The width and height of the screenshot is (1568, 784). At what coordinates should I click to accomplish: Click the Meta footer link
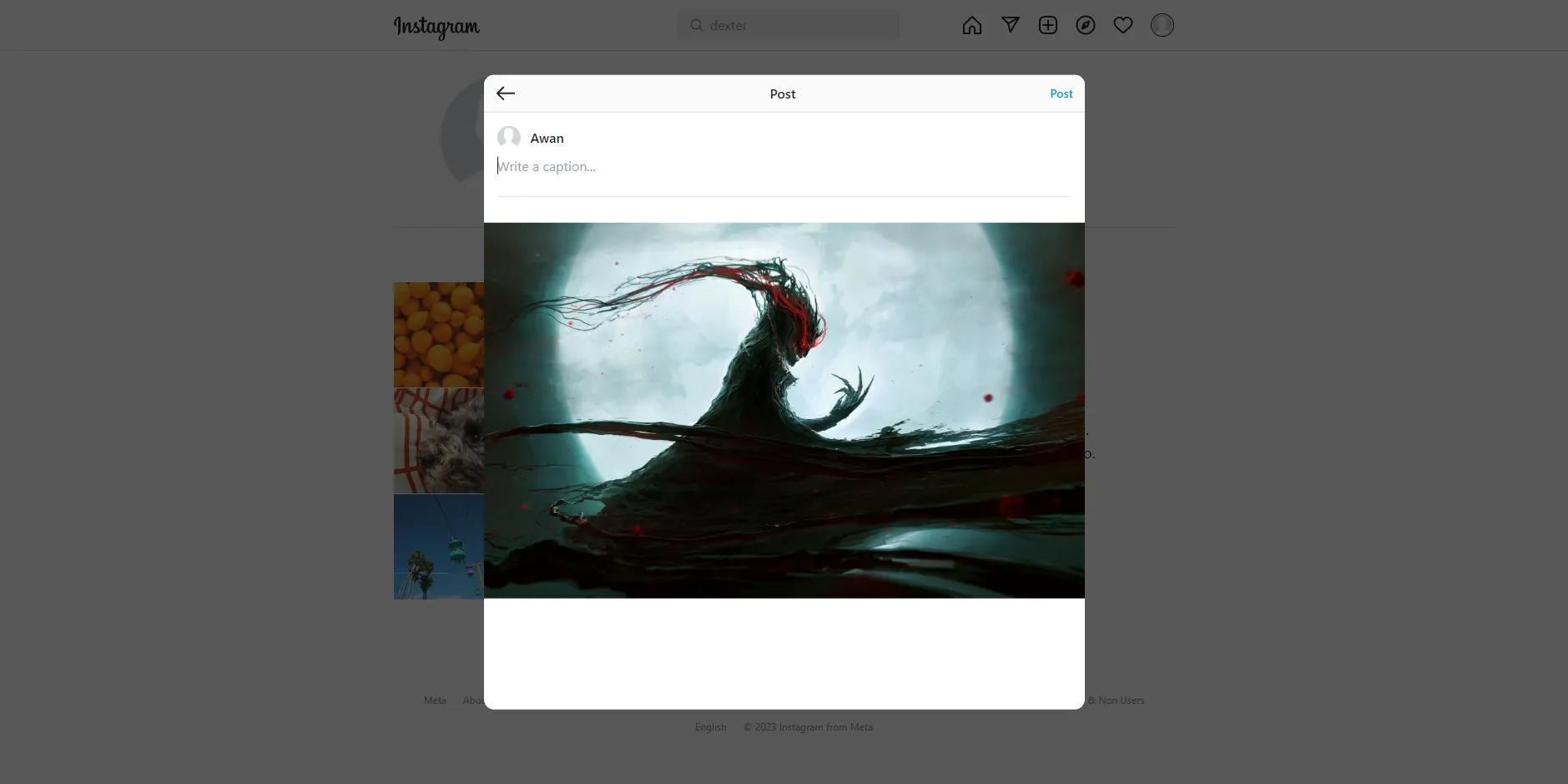click(435, 701)
